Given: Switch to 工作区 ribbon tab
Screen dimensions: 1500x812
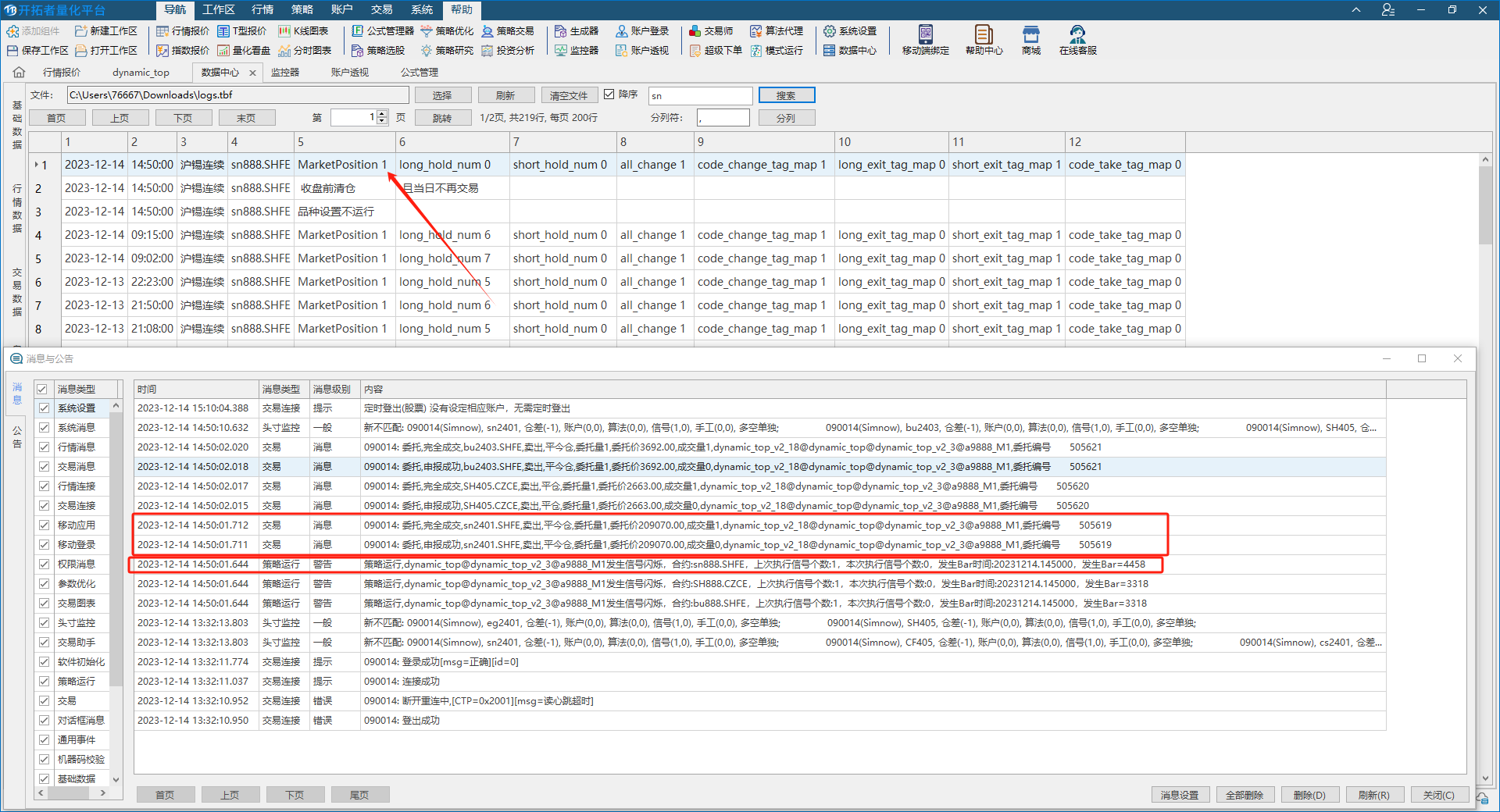Looking at the screenshot, I should (218, 9).
